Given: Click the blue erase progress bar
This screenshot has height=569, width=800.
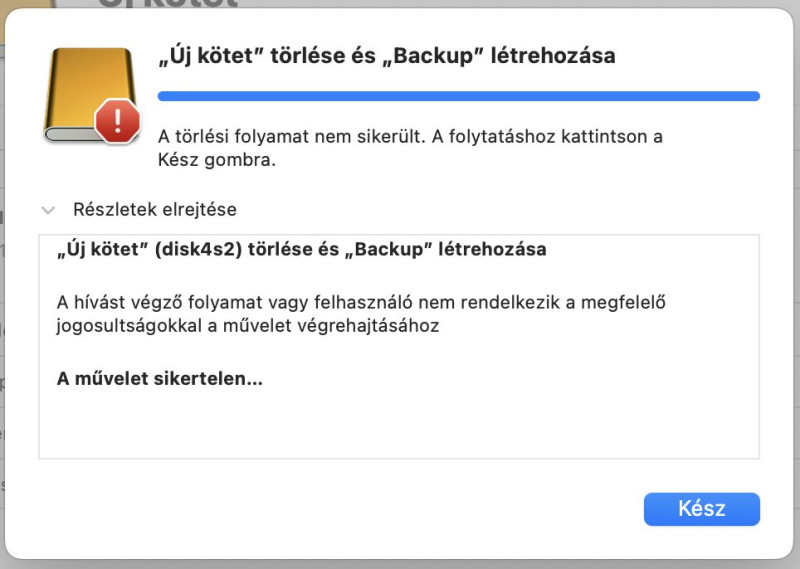Looking at the screenshot, I should [459, 96].
